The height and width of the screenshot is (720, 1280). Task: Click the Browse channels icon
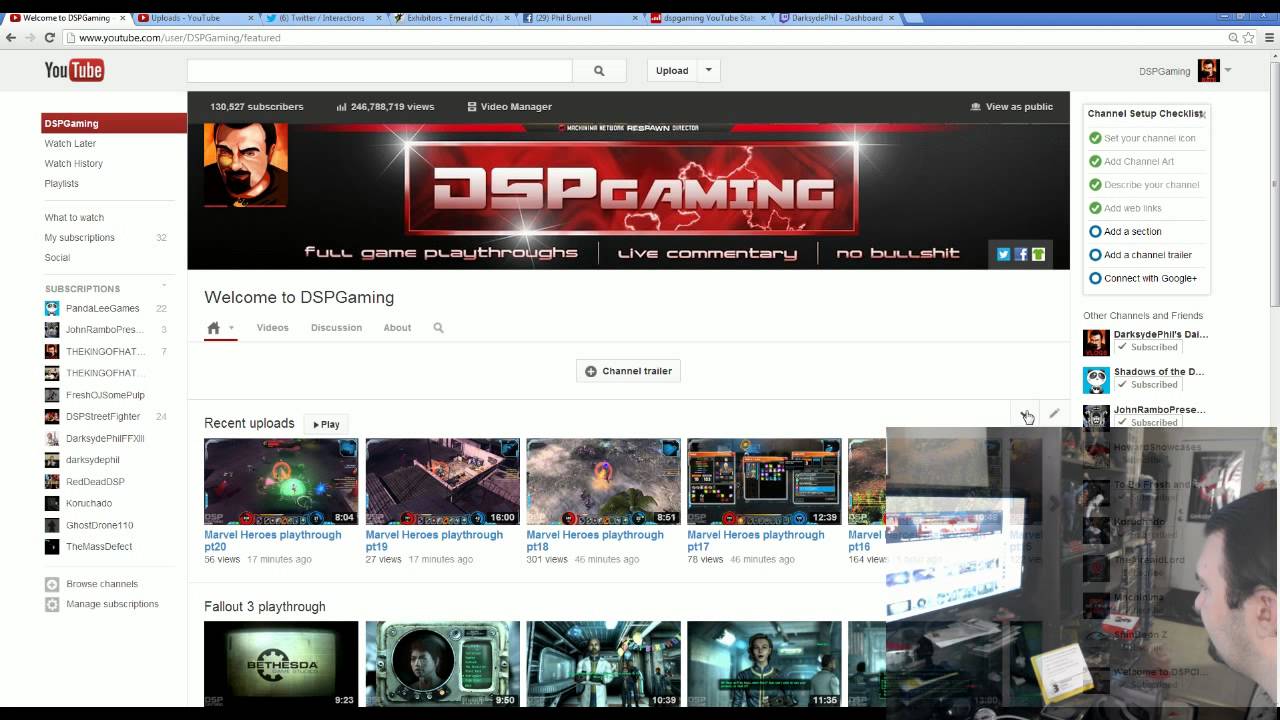(52, 584)
